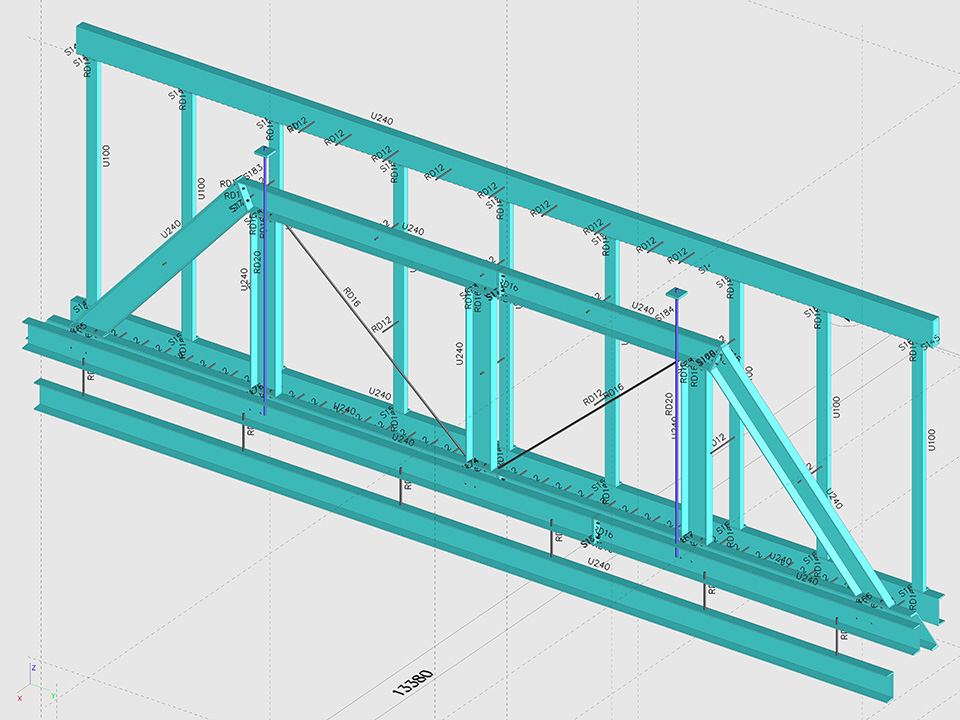
Task: Select the right blue RD20 vertical rod
Action: click(x=677, y=450)
